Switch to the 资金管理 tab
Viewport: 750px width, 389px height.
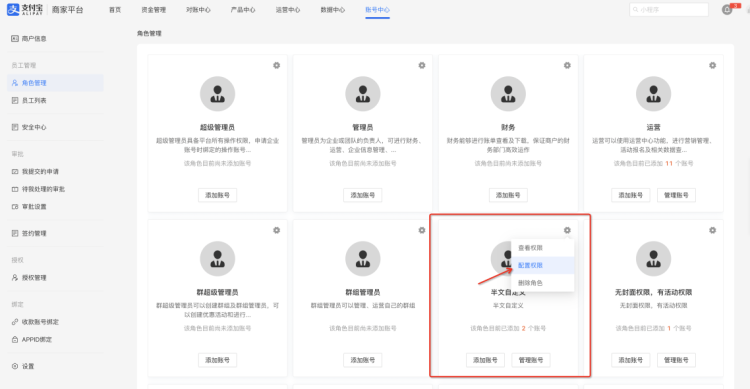point(154,10)
